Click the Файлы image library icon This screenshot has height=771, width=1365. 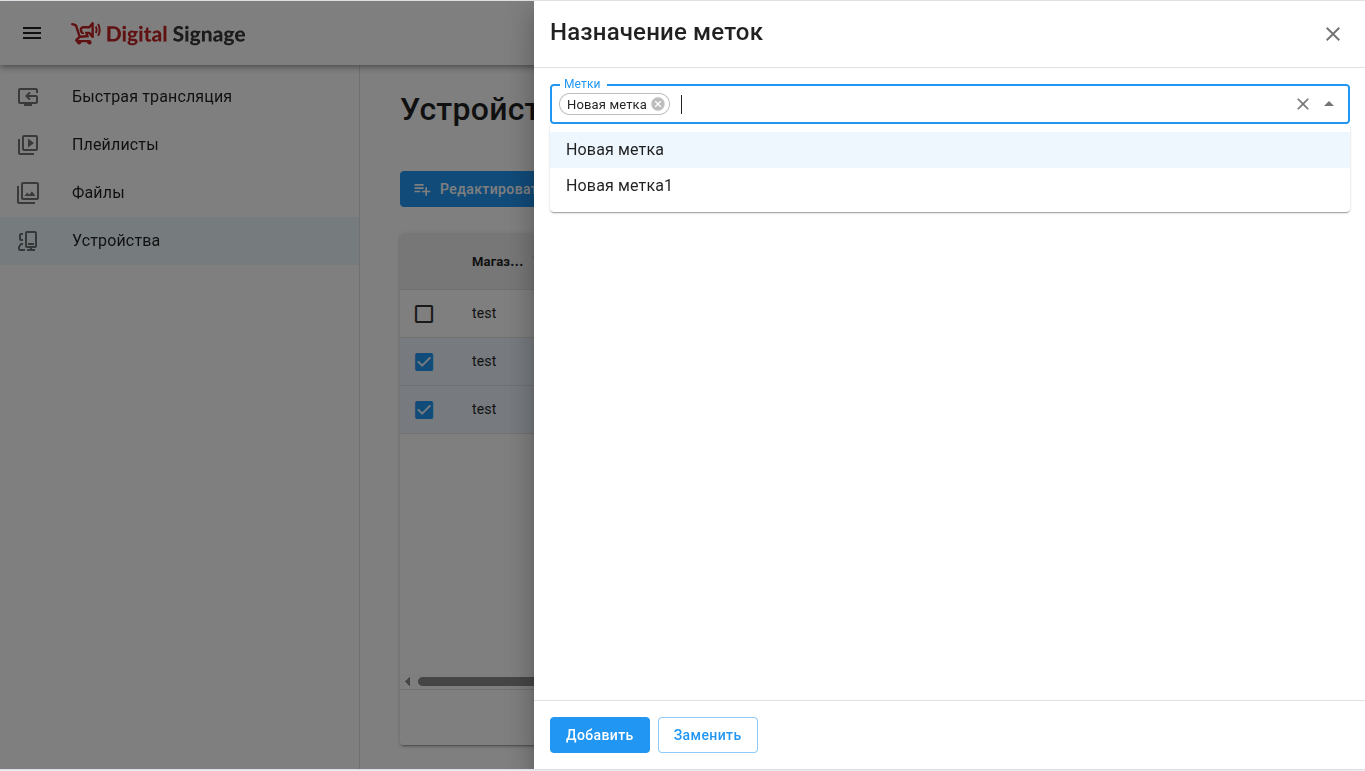[28, 193]
